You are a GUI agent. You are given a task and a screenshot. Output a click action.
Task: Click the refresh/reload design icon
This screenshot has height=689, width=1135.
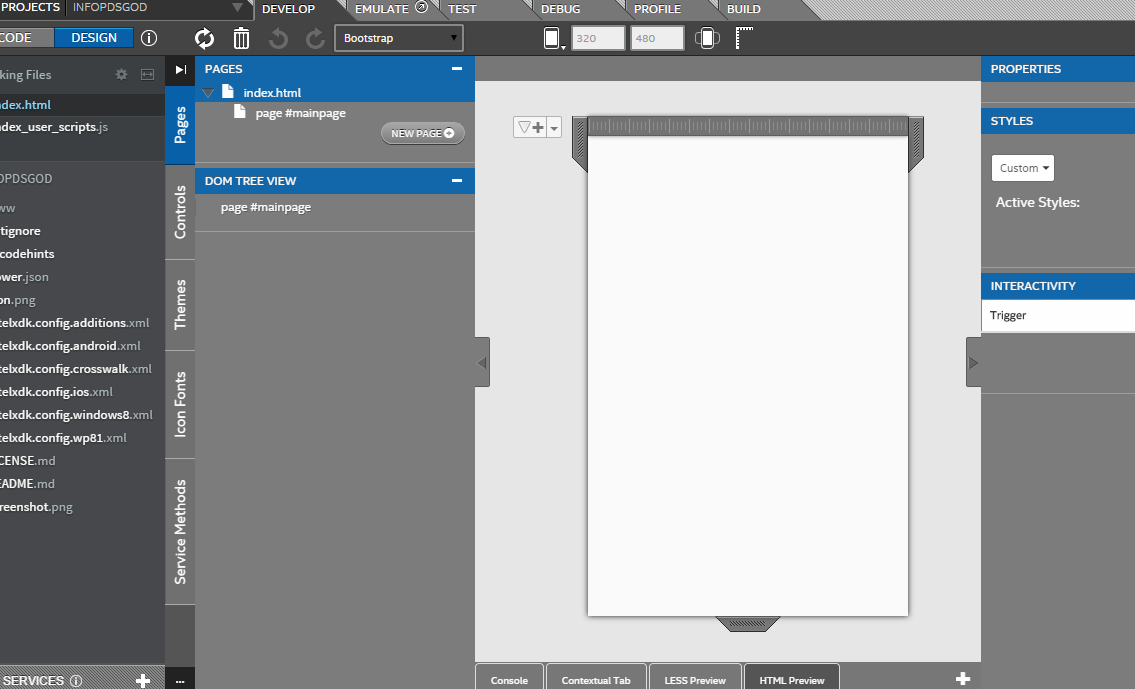coord(204,39)
